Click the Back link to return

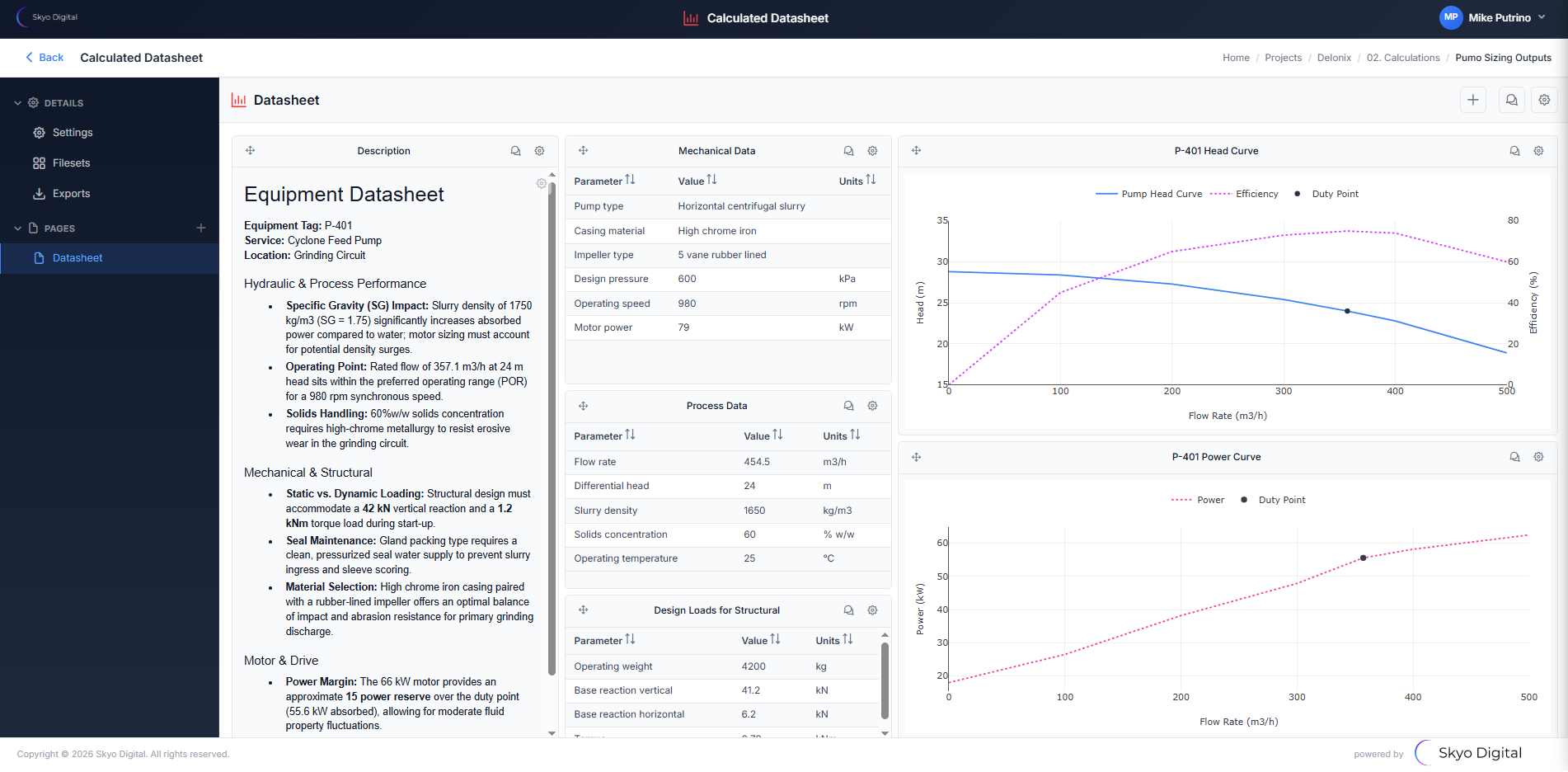tap(44, 57)
